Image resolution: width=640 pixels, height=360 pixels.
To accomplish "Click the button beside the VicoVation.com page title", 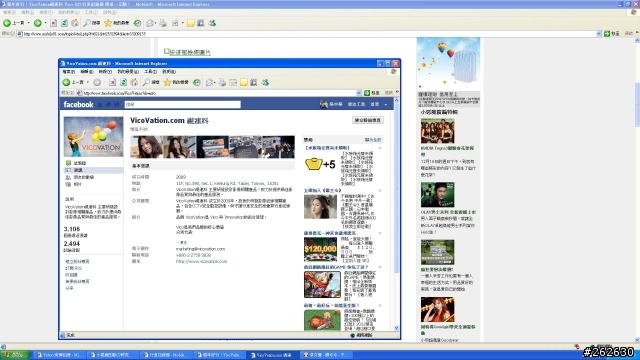I will [368, 120].
